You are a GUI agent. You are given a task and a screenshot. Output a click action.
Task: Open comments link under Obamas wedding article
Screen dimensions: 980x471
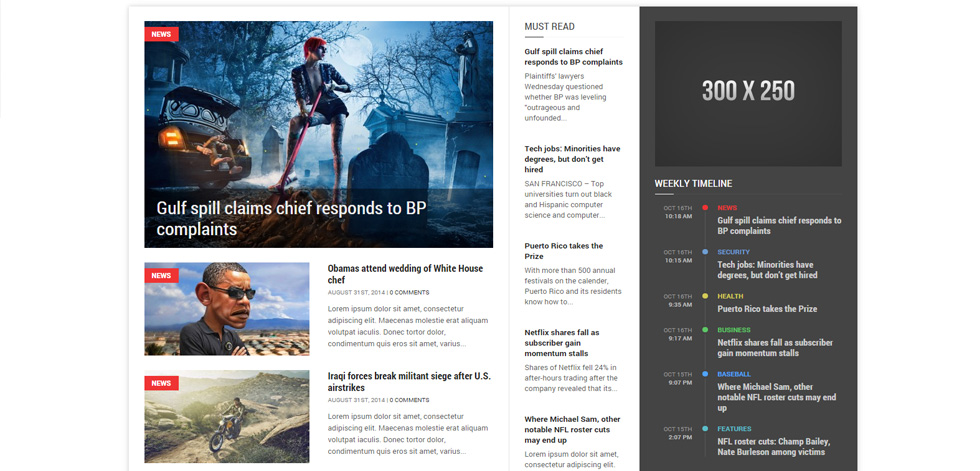click(x=409, y=292)
